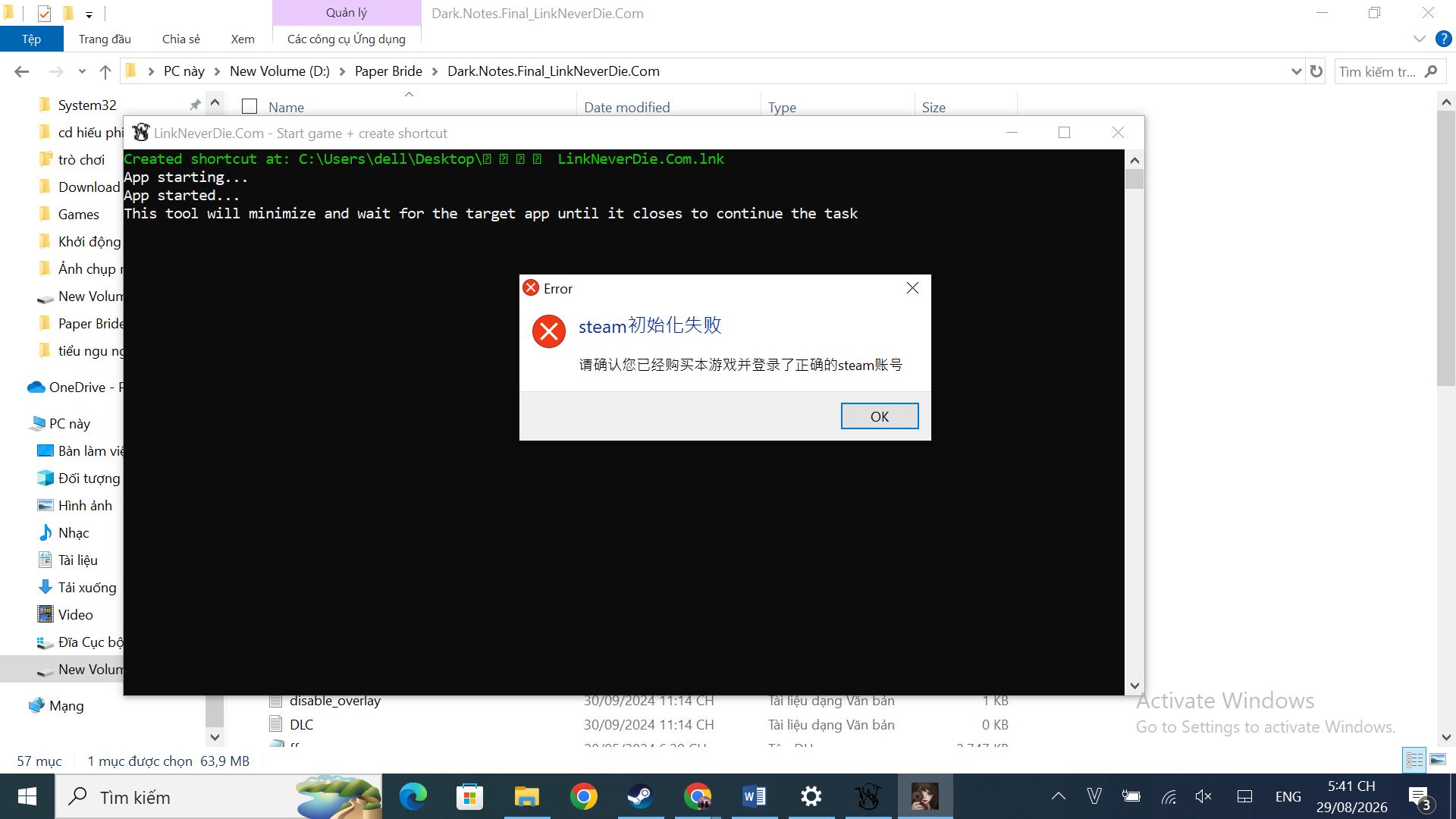Viewport: 1456px width, 819px height.
Task: Sort files by Date modified column
Action: coord(626,107)
